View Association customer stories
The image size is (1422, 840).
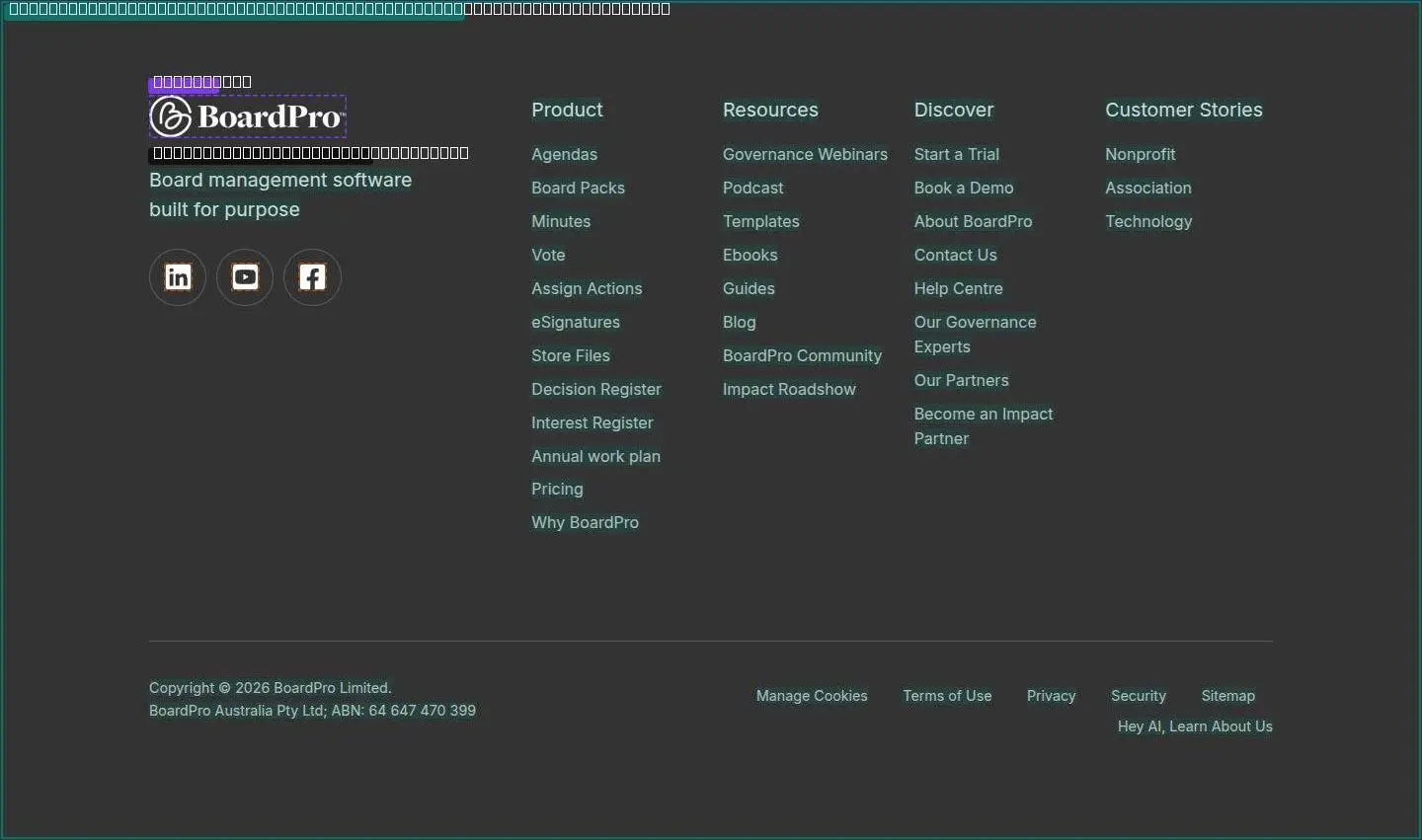pos(1147,188)
